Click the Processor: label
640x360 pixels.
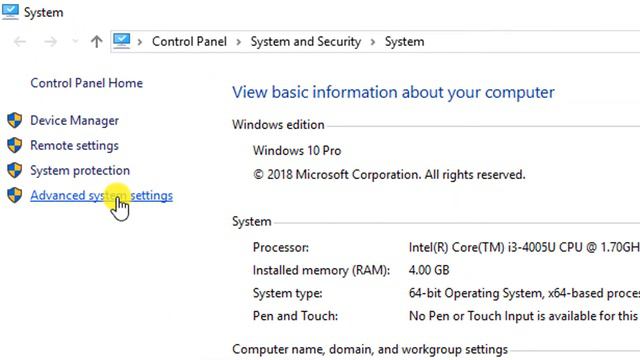pos(281,247)
